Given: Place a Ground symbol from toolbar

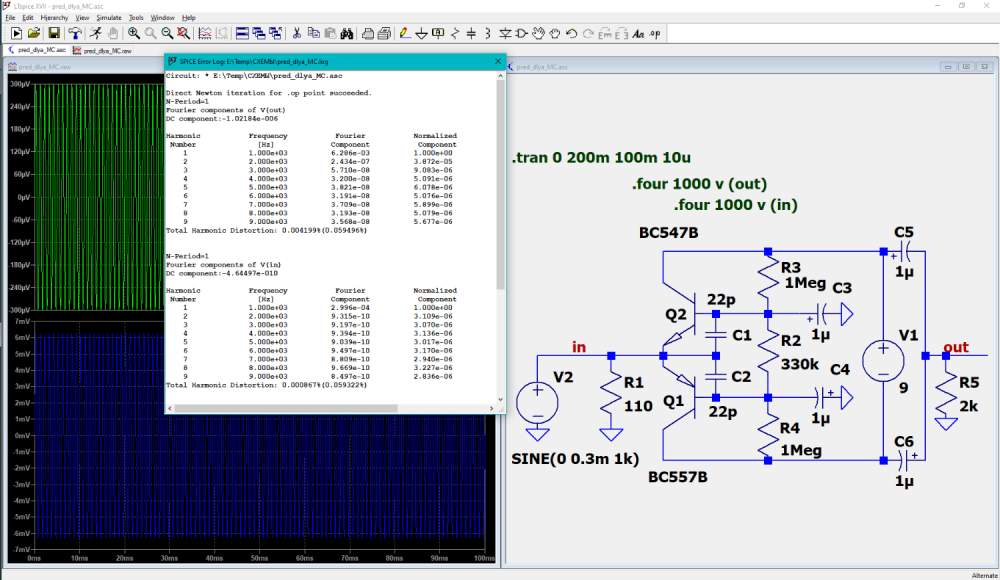Looking at the screenshot, I should [x=422, y=33].
